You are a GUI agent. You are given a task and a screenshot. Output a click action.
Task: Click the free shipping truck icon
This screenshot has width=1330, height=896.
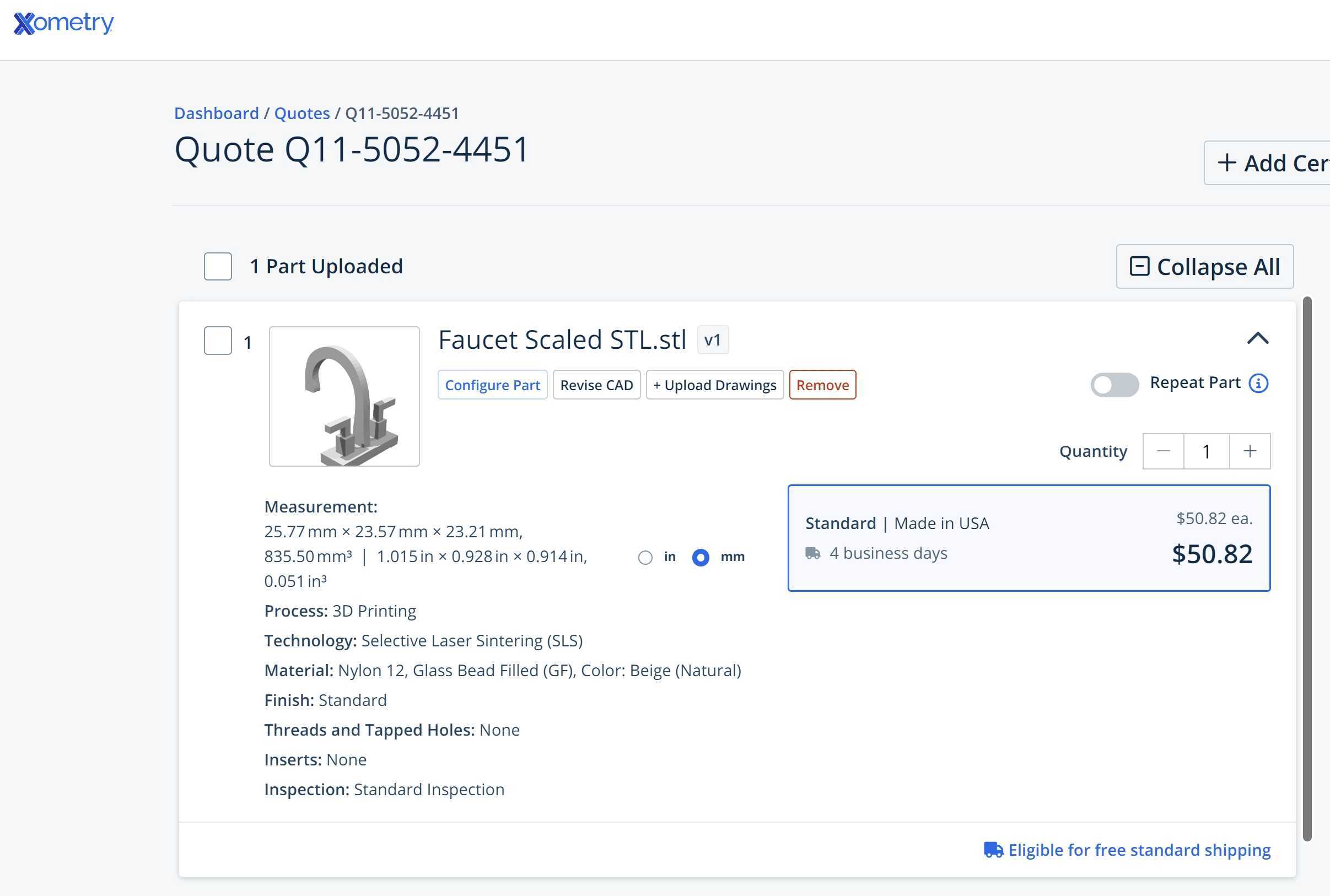tap(993, 850)
